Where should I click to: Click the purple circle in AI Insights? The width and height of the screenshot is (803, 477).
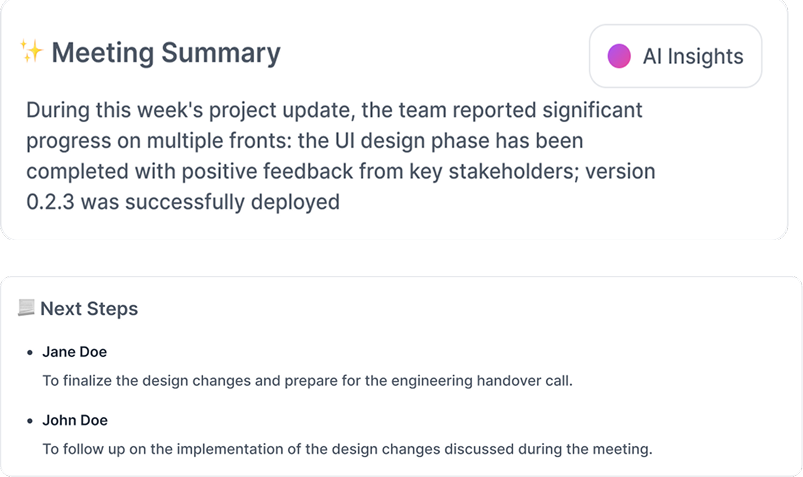(619, 56)
